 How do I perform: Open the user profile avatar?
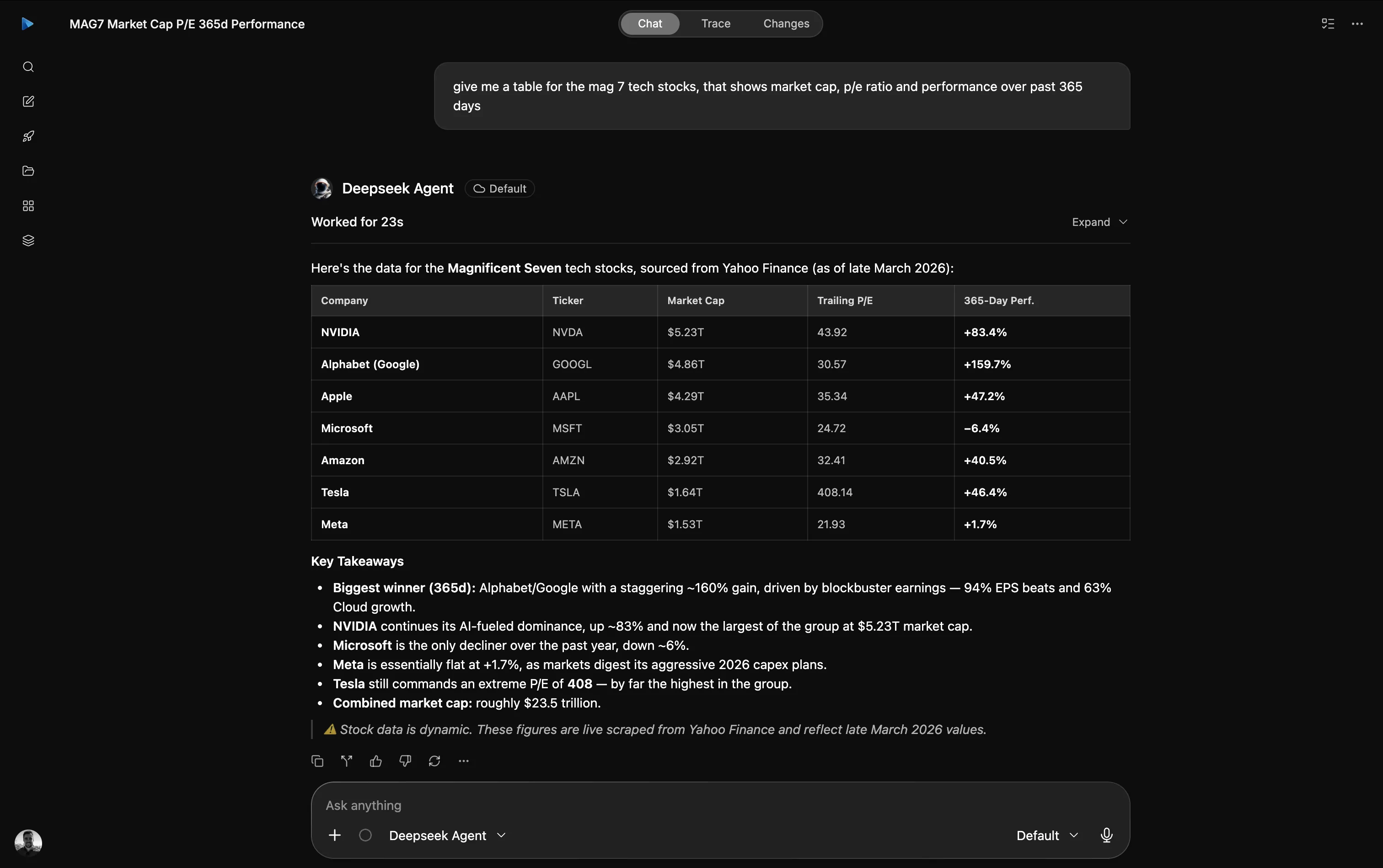pos(28,843)
